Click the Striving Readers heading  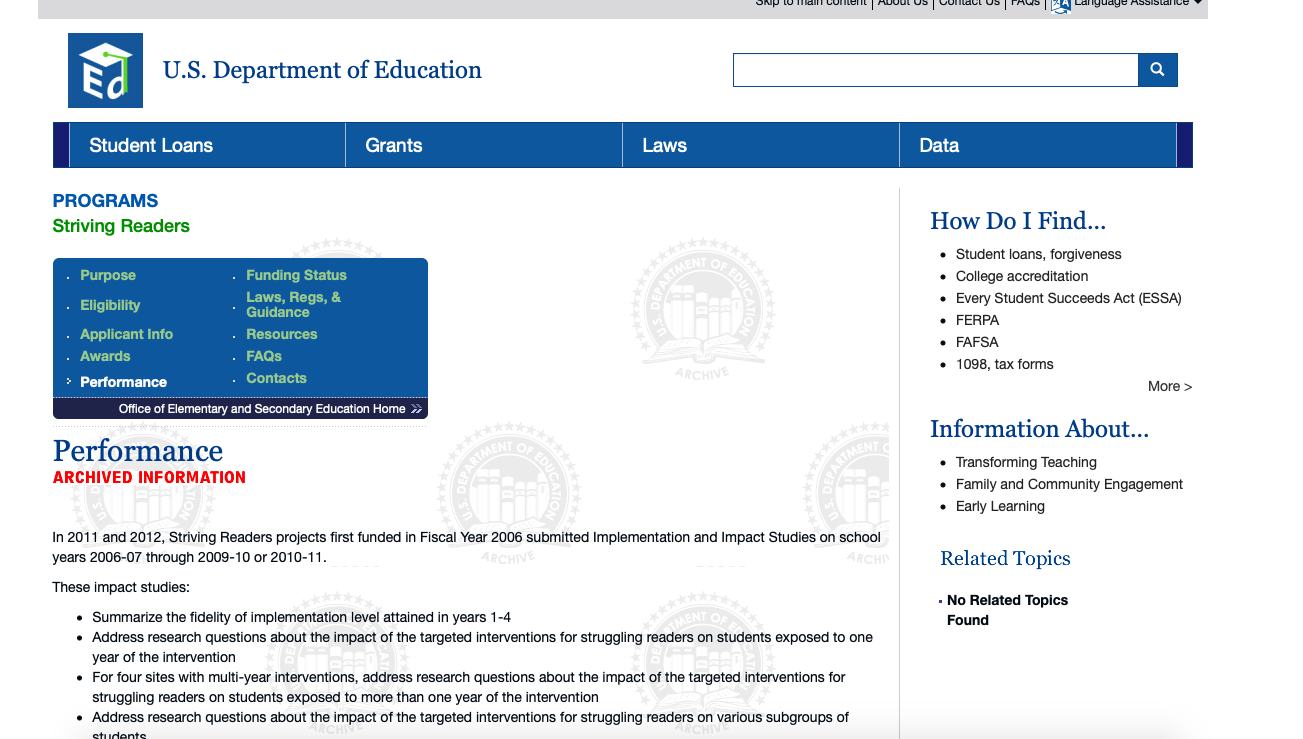pyautogui.click(x=121, y=226)
